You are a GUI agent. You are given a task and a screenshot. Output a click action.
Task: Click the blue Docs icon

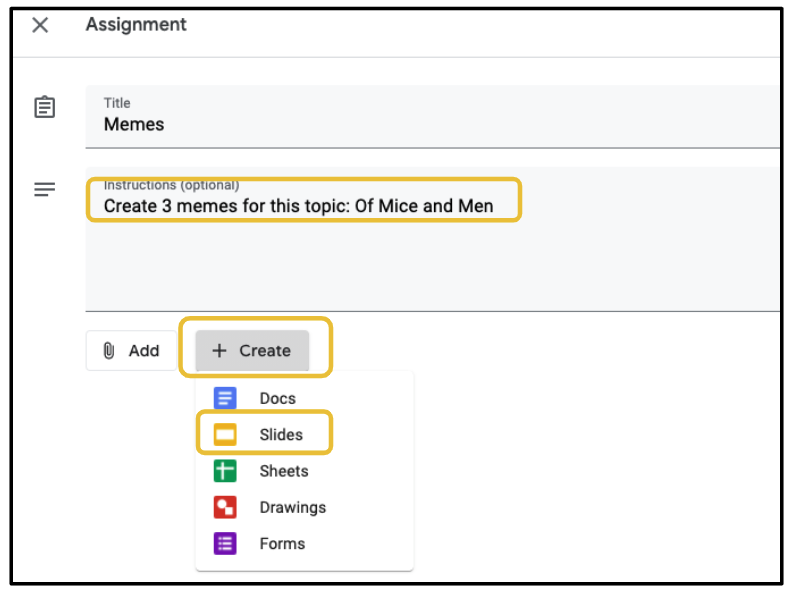point(225,399)
